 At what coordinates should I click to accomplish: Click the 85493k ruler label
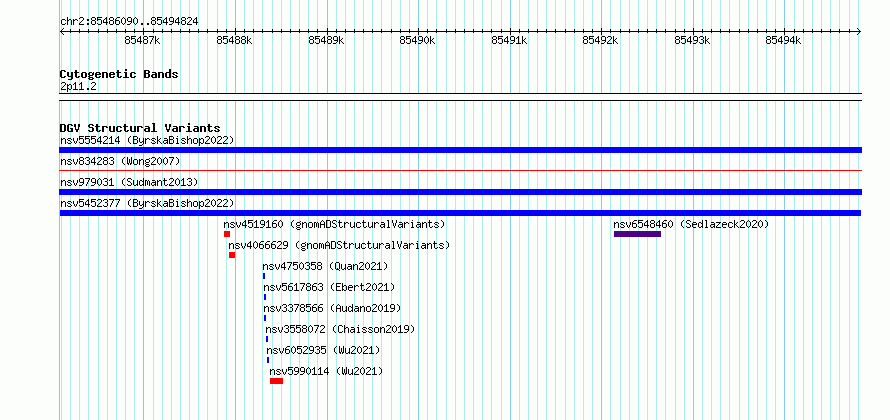click(692, 40)
